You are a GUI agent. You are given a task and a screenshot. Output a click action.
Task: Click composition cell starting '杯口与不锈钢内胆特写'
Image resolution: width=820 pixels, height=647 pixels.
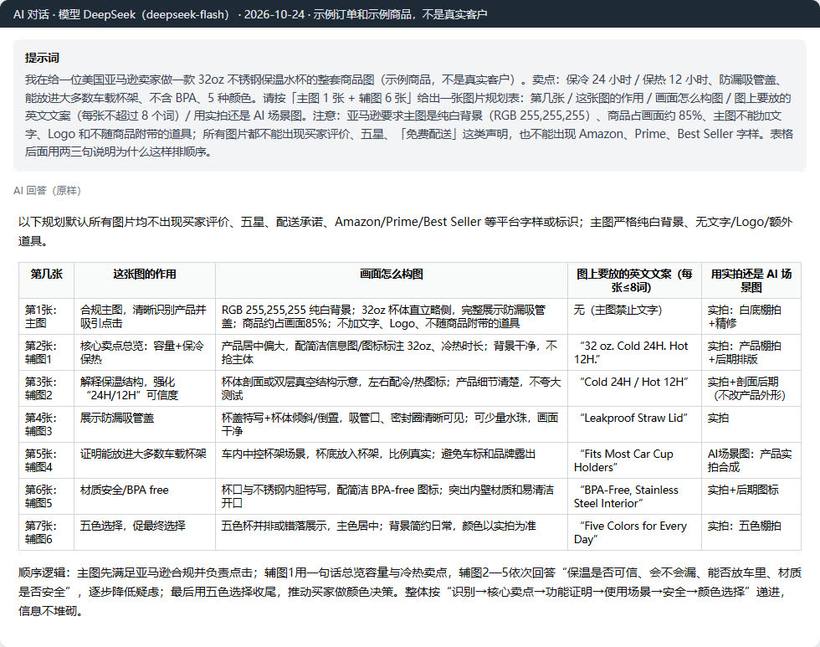point(391,497)
